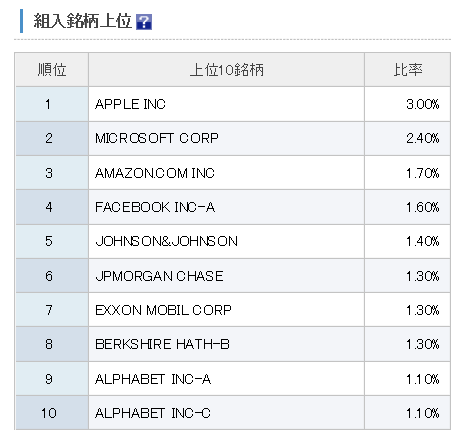Click rank number 10 cell
Screen dimensions: 460x436
tap(52, 413)
